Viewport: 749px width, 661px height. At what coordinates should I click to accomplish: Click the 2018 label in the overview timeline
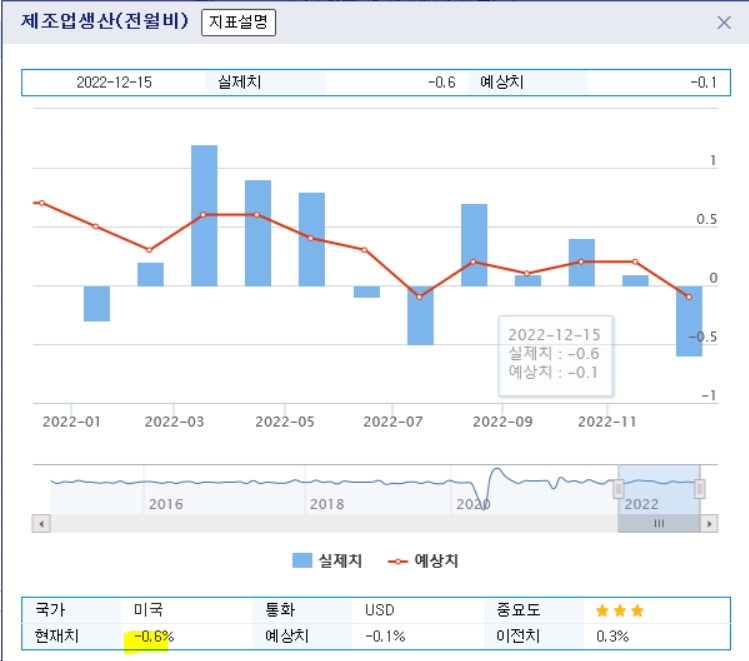click(327, 504)
